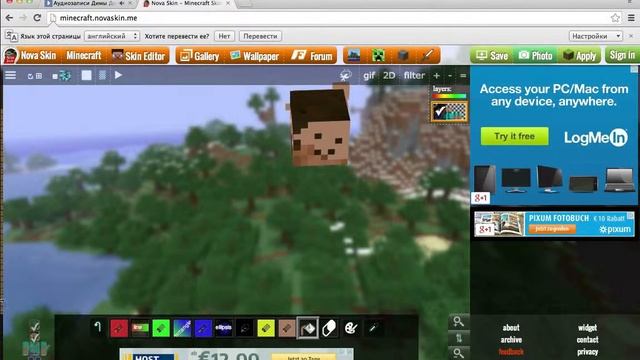Toggle the upper checkmark above skin preview
640x360 pixels.
tap(35, 326)
